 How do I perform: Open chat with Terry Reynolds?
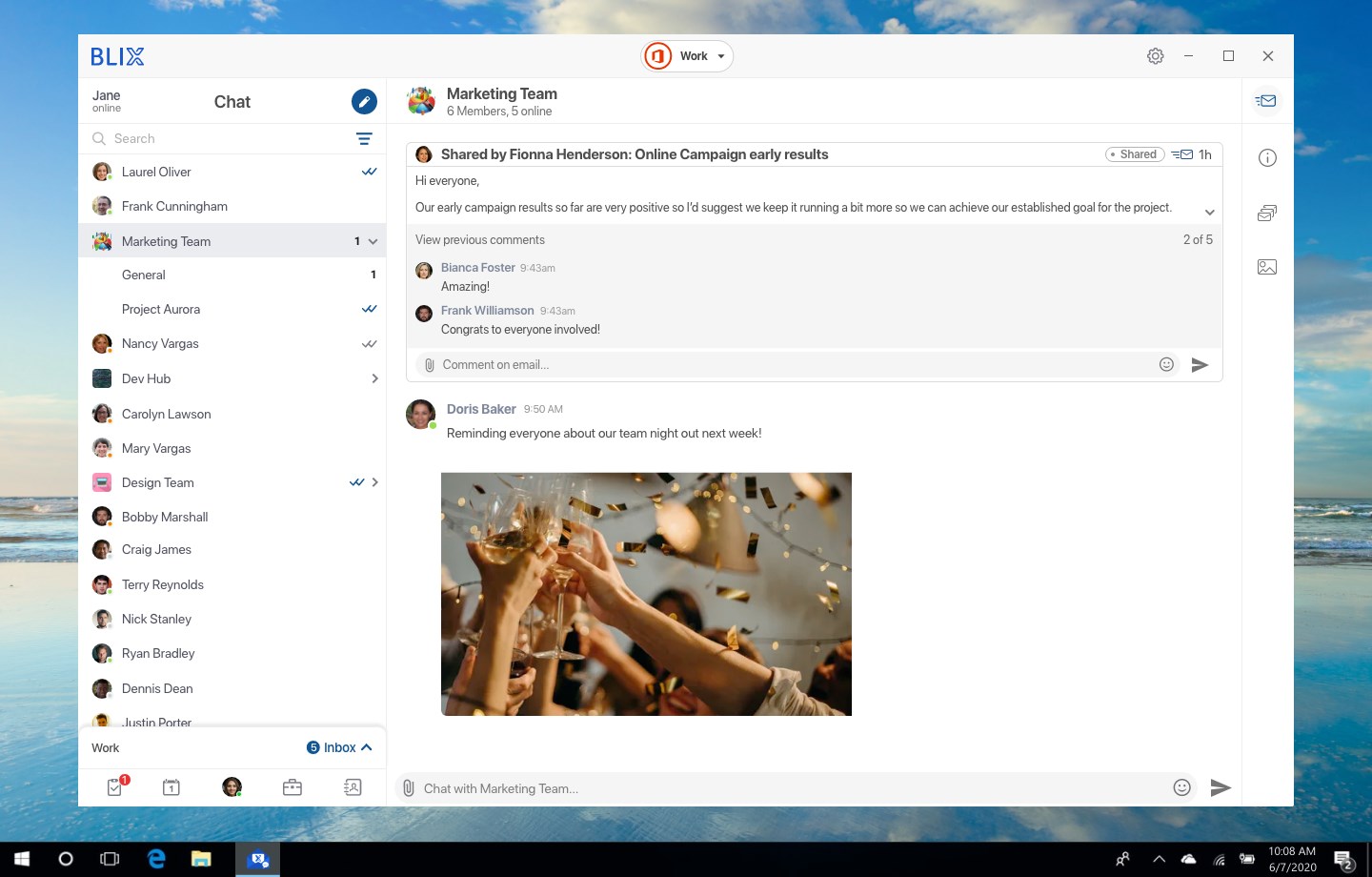(232, 584)
